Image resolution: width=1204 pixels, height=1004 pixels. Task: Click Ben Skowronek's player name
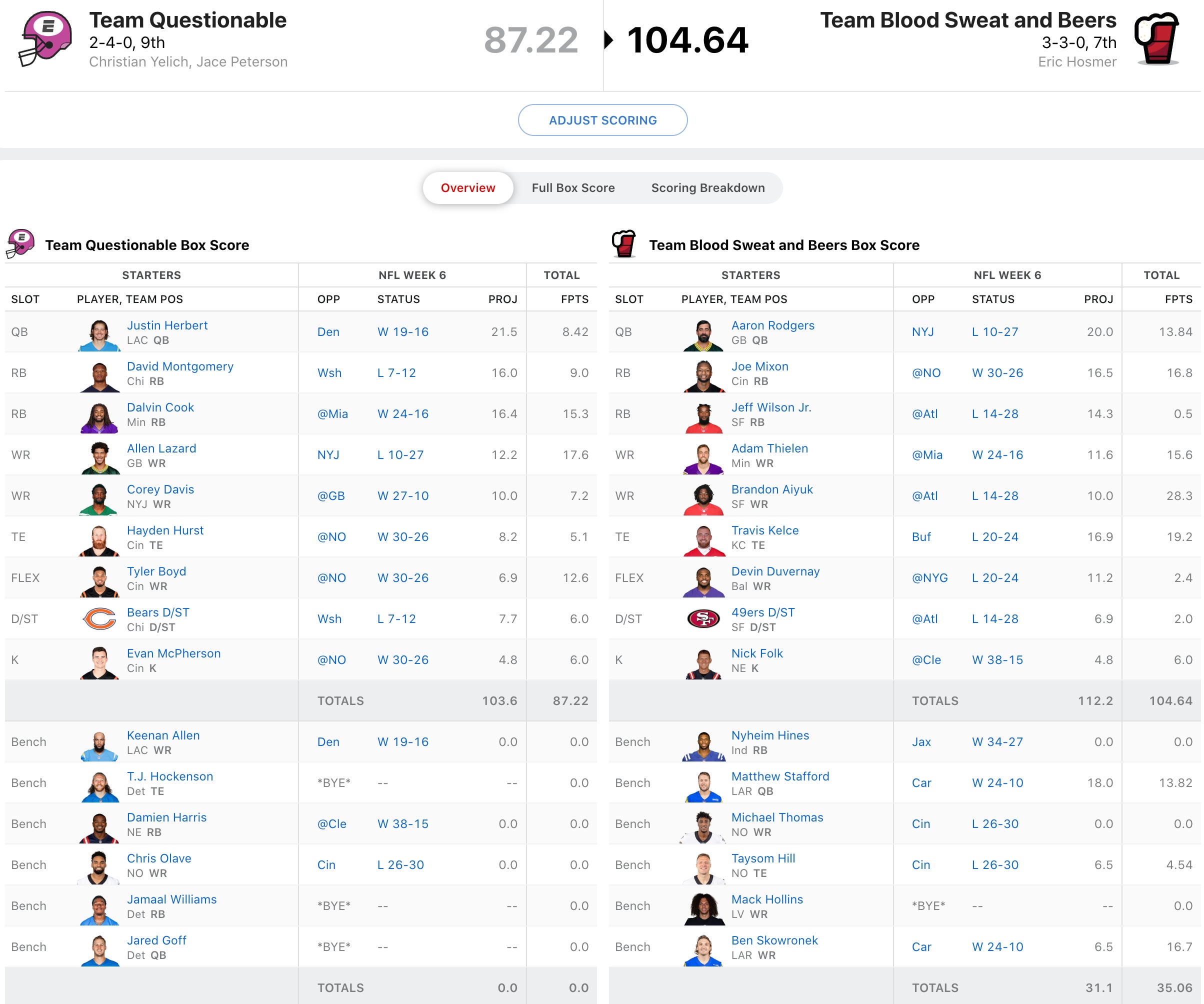(x=774, y=940)
